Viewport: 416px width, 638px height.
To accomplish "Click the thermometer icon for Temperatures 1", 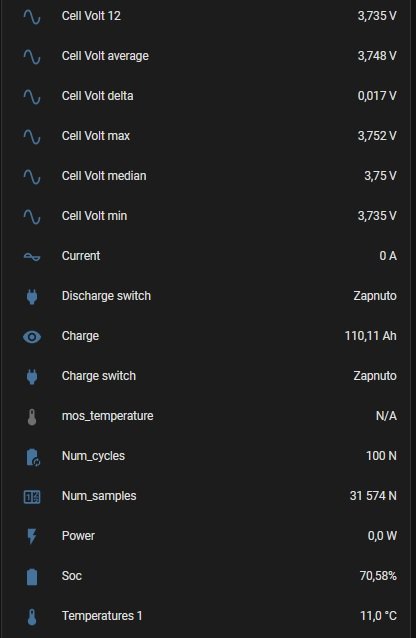I will click(32, 616).
